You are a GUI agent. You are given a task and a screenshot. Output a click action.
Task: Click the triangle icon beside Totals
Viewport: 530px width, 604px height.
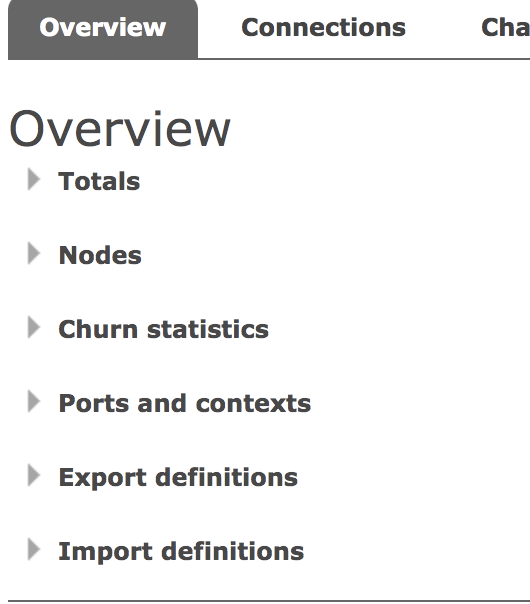point(34,180)
